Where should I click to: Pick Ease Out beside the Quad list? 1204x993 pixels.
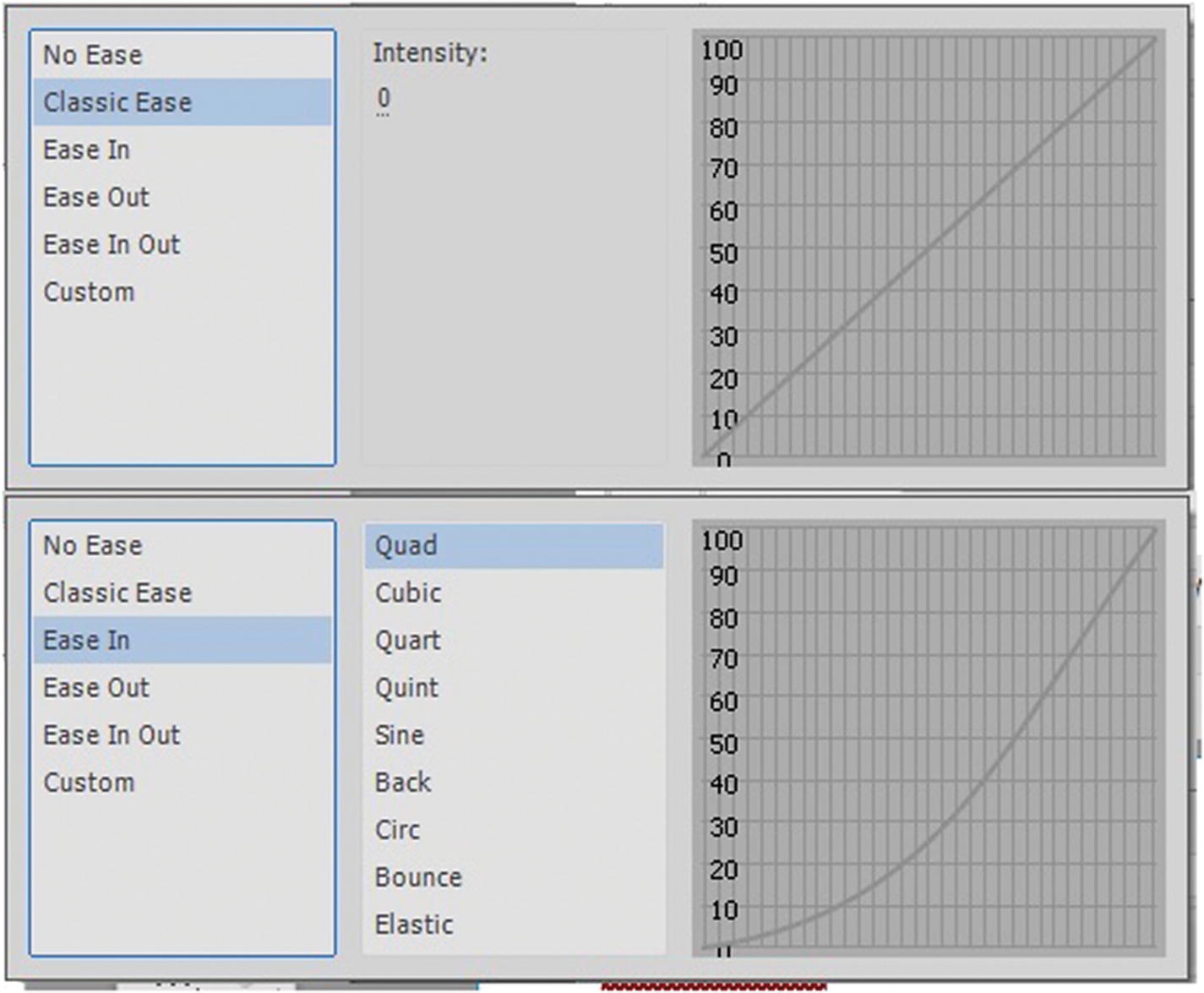pos(96,688)
